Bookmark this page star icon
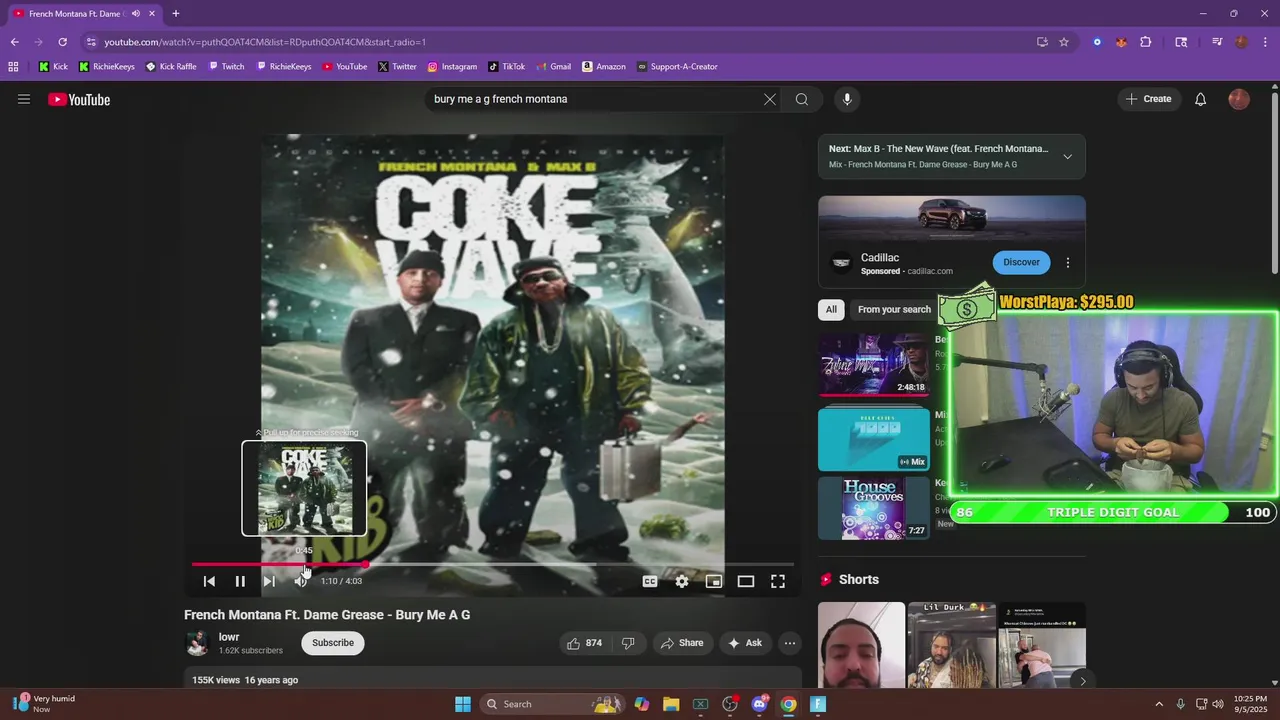1280x720 pixels. tap(1064, 42)
